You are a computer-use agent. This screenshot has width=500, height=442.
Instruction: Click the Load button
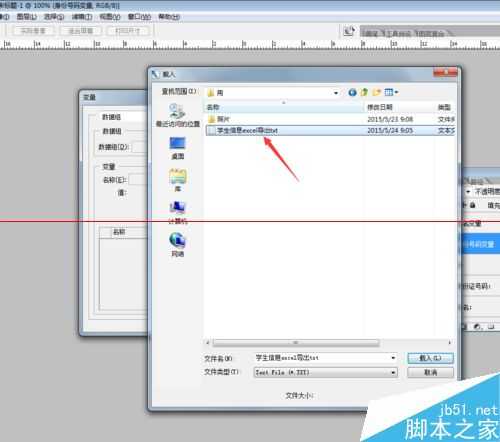pos(430,358)
